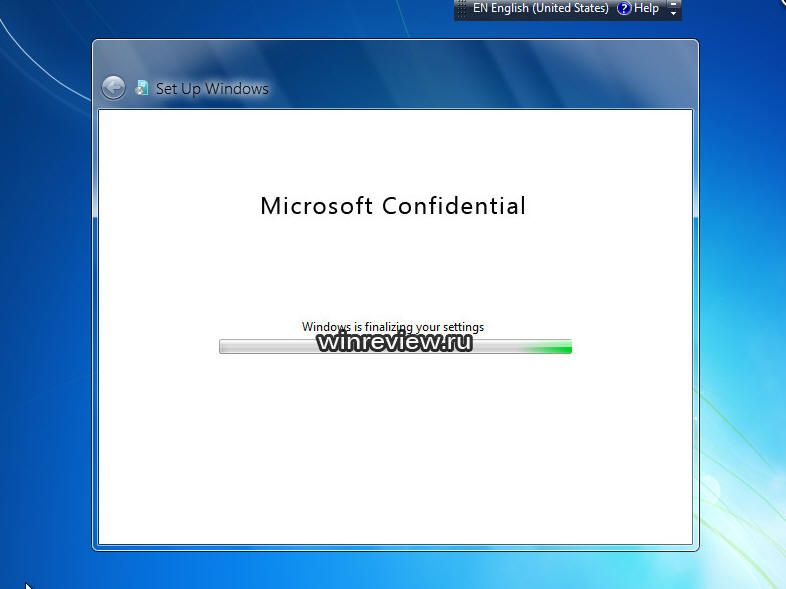Expand language bar options down arrow
Viewport: 786px width, 589px height.
[x=673, y=14]
